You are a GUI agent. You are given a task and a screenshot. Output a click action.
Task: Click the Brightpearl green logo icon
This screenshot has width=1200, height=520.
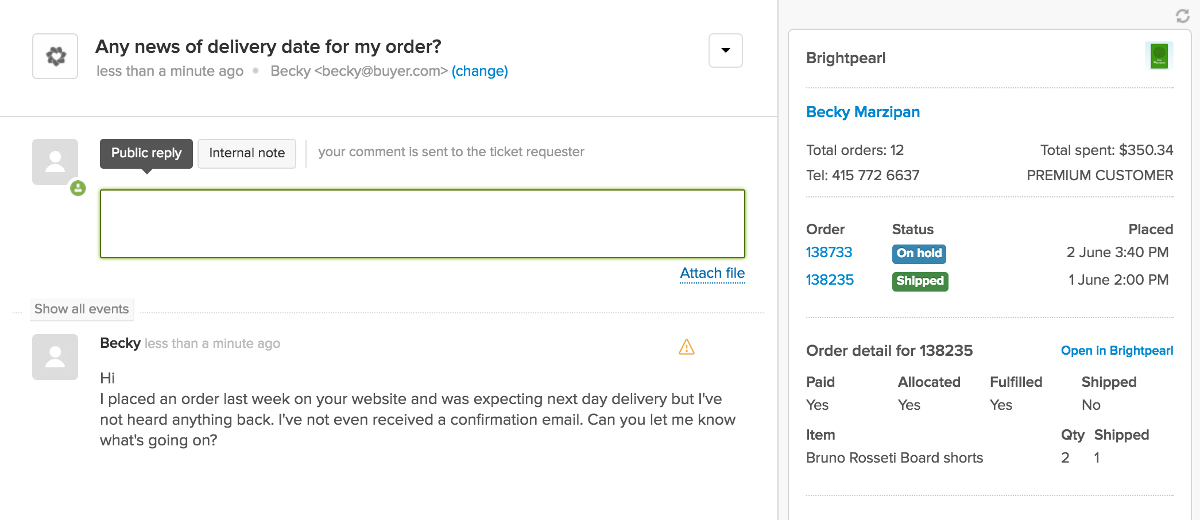coord(1158,56)
